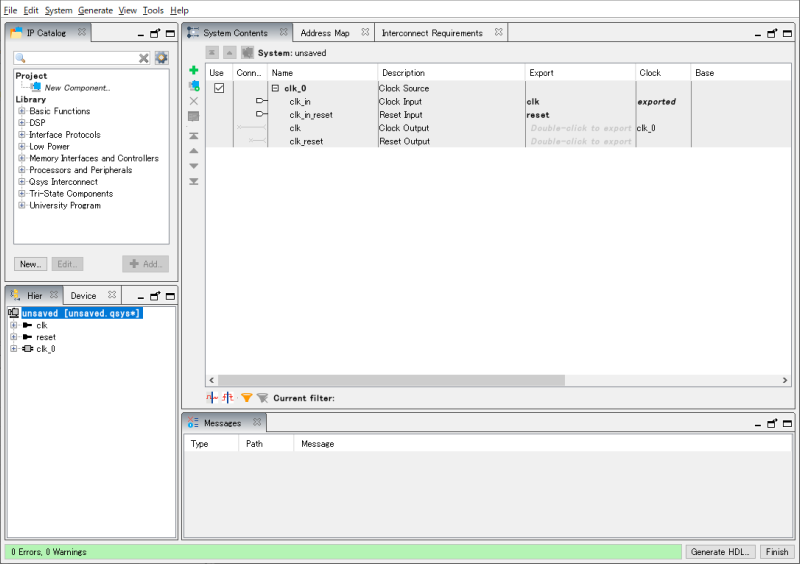Viewport: 800px width, 564px height.
Task: Open the System menu
Action: (58, 10)
